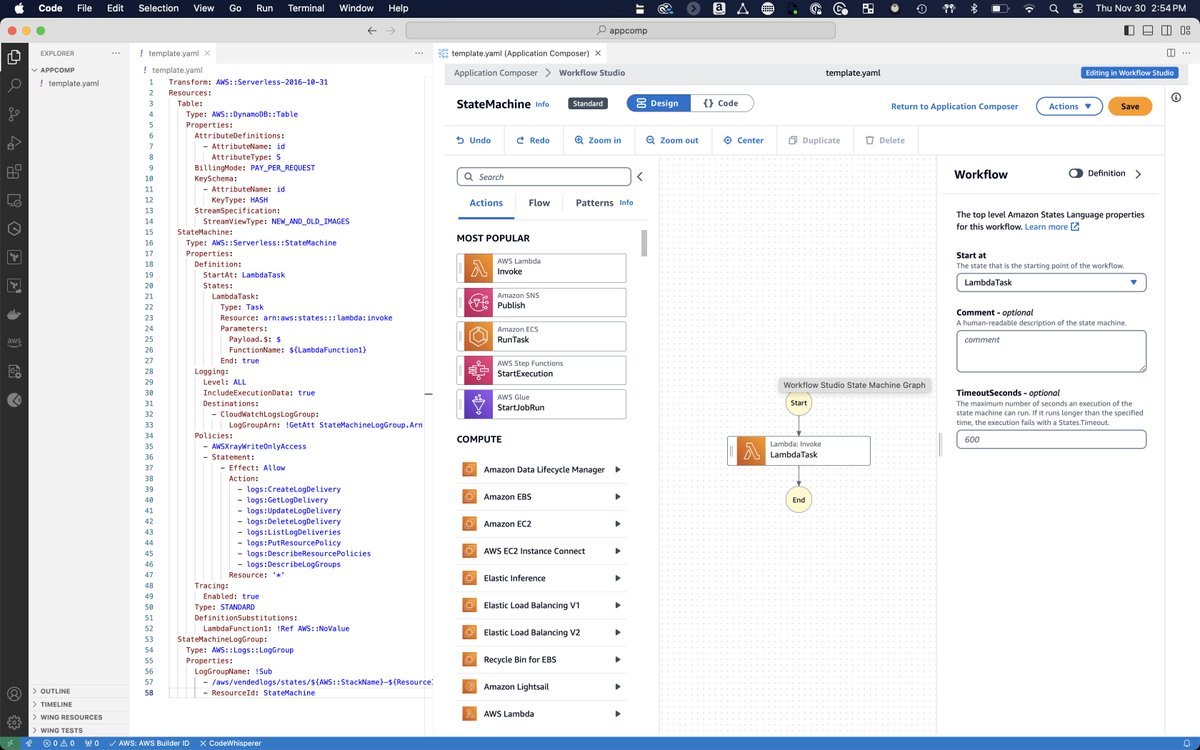Expand the OUTLINE section in Explorer
Viewport: 1200px width, 750px height.
(x=79, y=691)
